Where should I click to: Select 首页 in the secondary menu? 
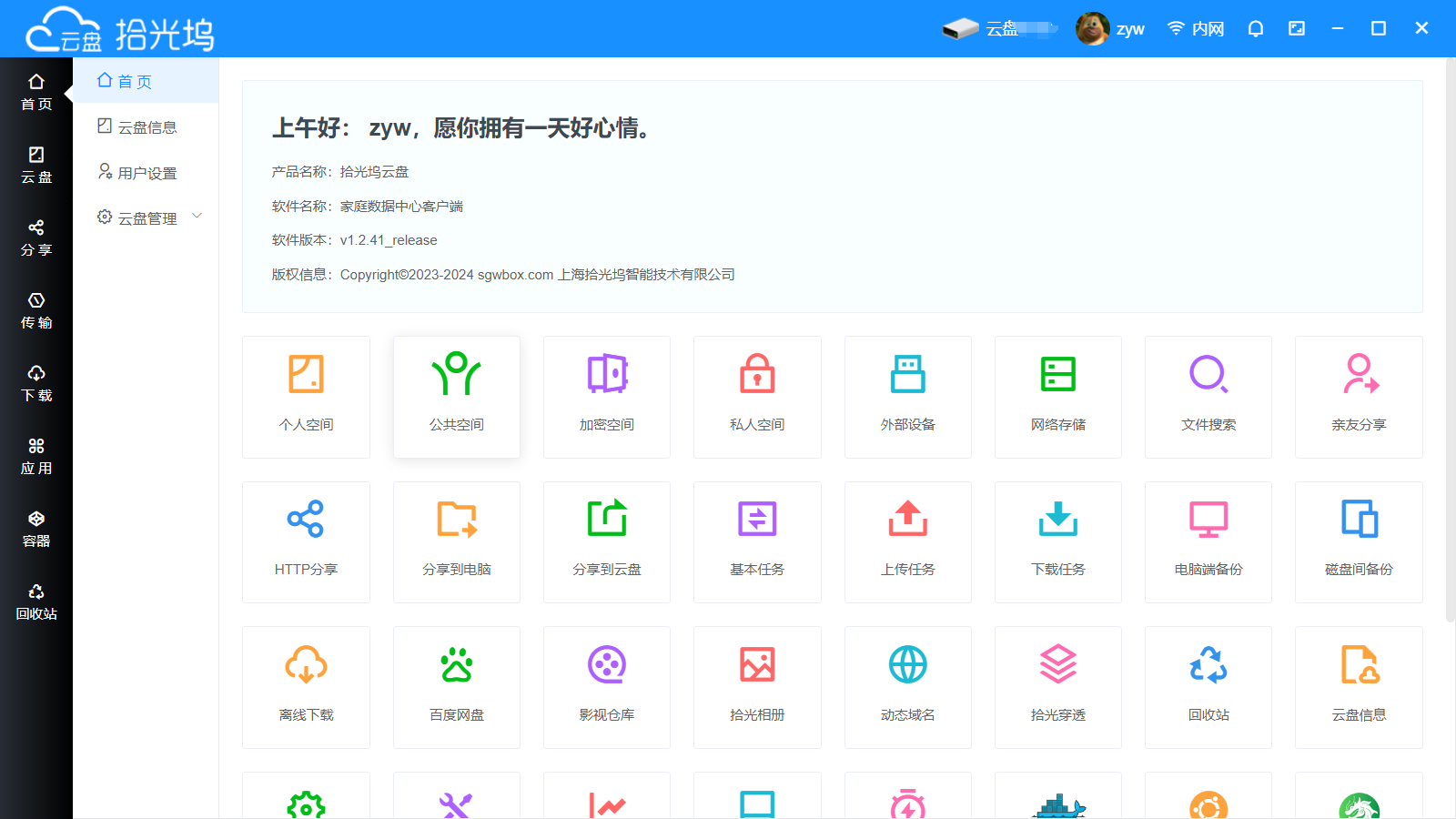146,81
